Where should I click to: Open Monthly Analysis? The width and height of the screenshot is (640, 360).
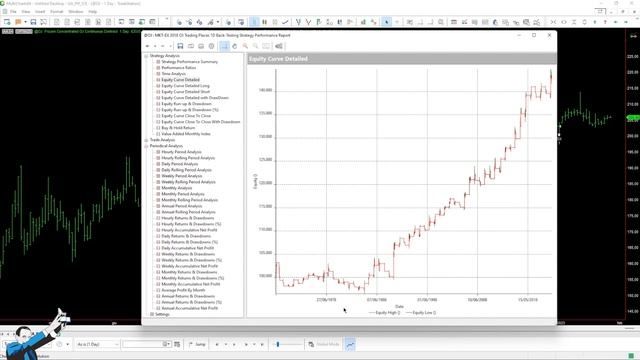(x=177, y=188)
